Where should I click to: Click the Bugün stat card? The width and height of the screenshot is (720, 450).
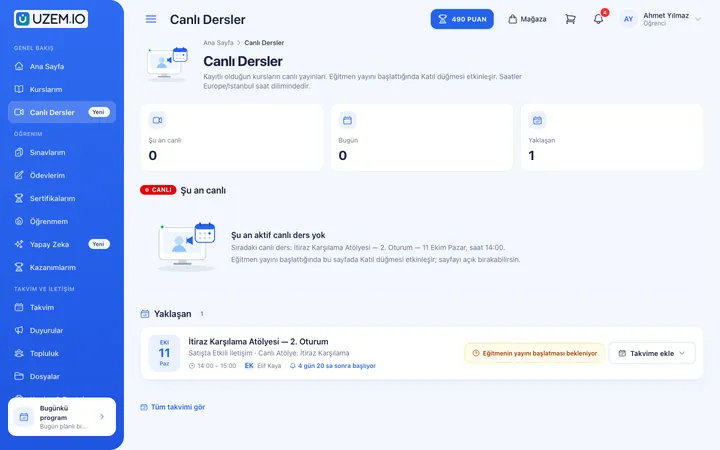[422, 137]
